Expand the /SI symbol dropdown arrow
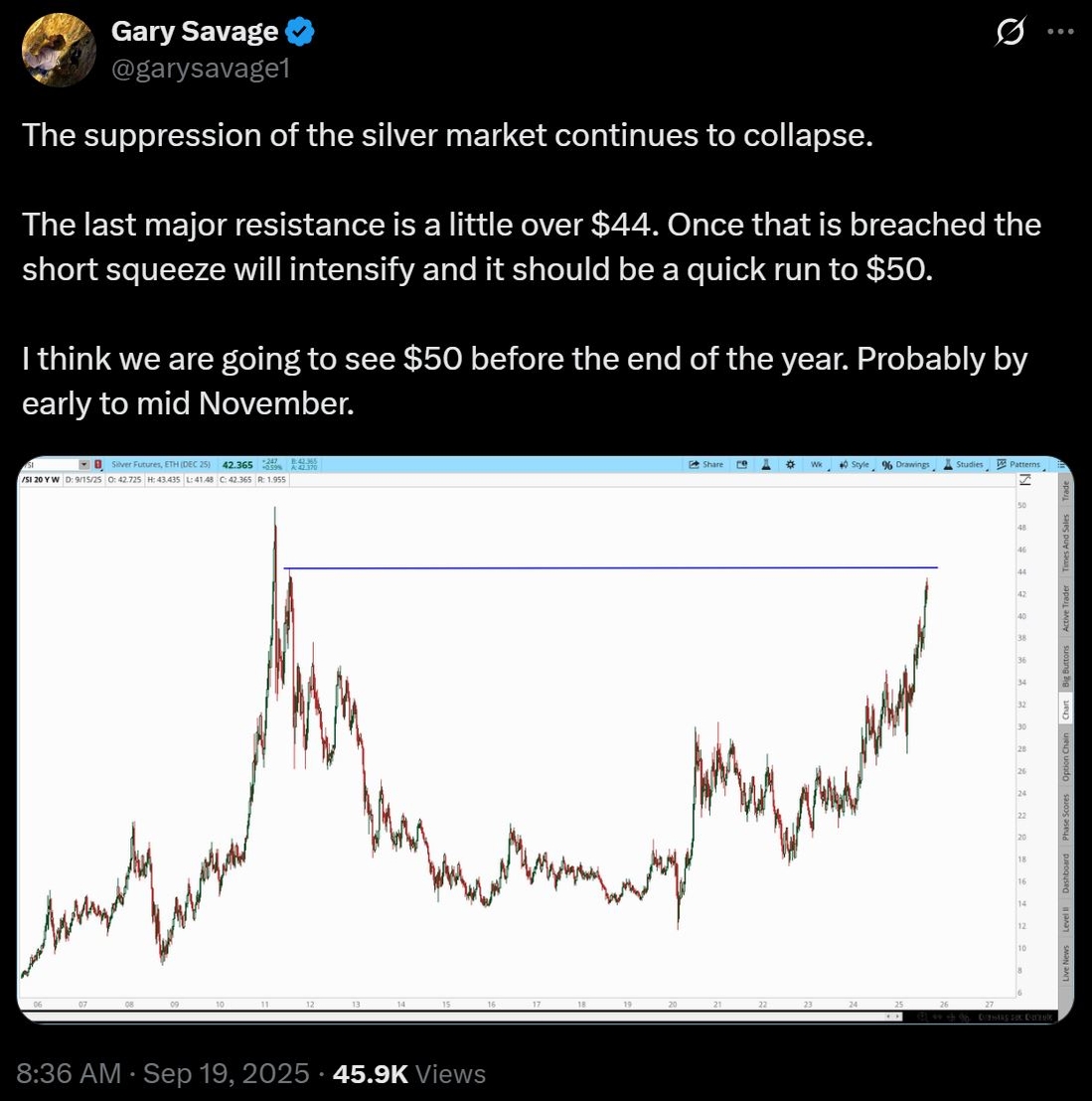1092x1101 pixels. click(85, 465)
